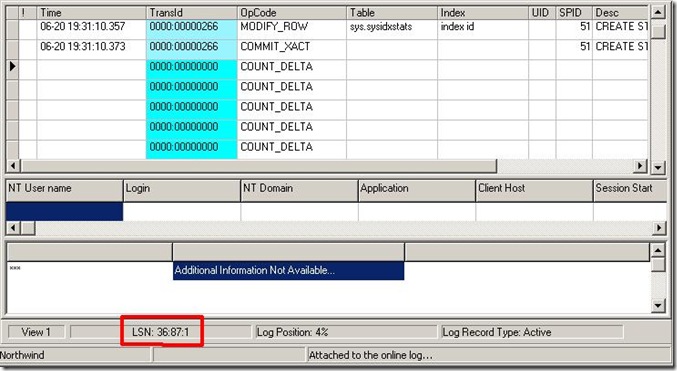
Task: Sort by the TransId column header
Action: coord(191,13)
